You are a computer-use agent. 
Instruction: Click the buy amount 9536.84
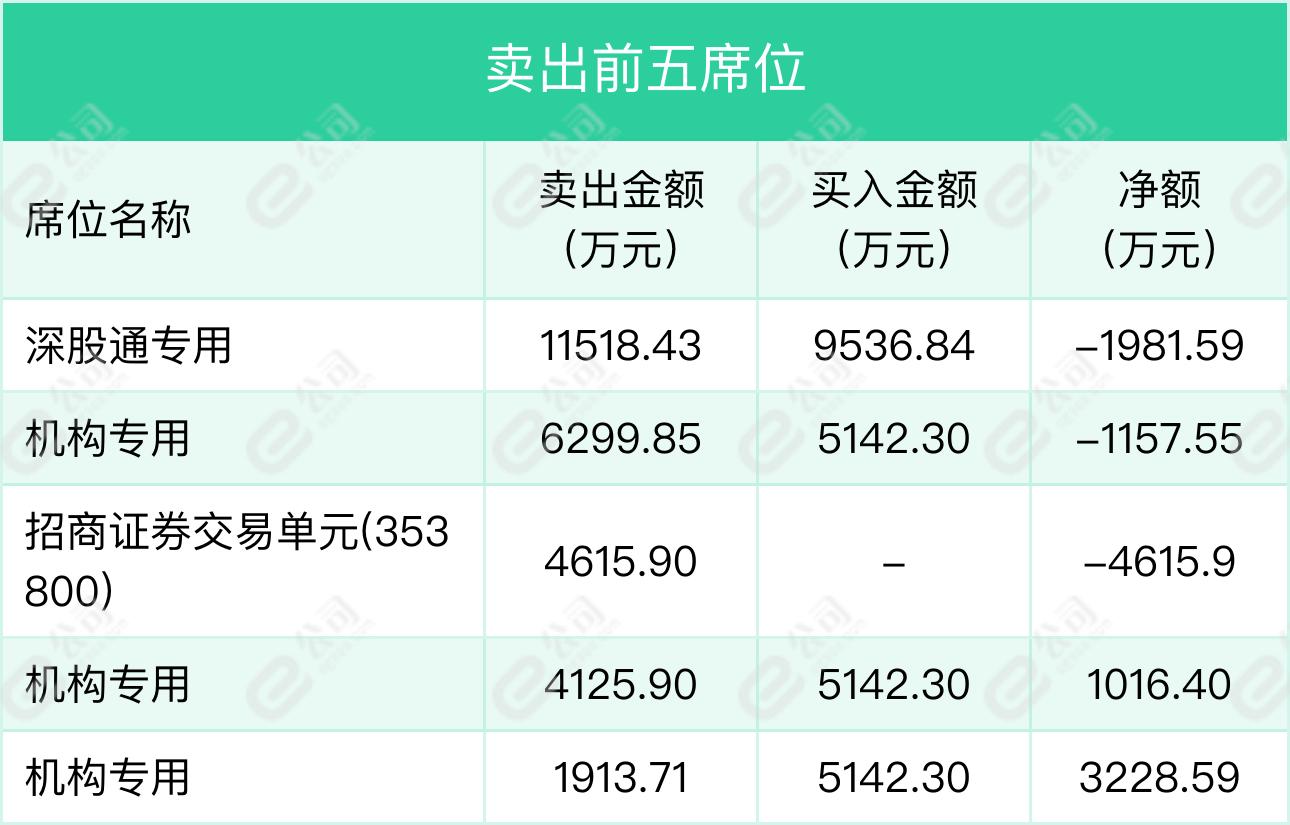893,346
